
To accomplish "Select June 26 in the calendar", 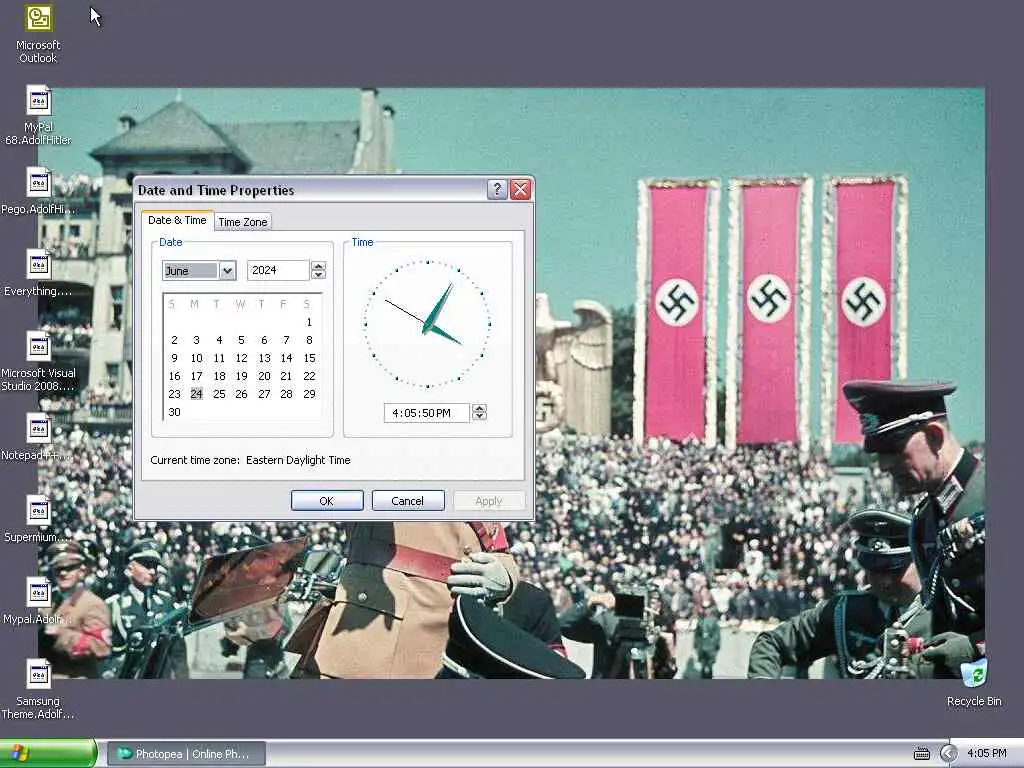I will tap(241, 394).
